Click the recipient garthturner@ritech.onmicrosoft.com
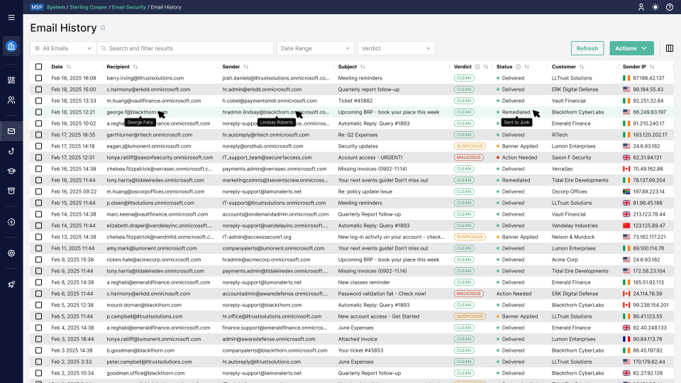The height and width of the screenshot is (383, 681). point(149,135)
